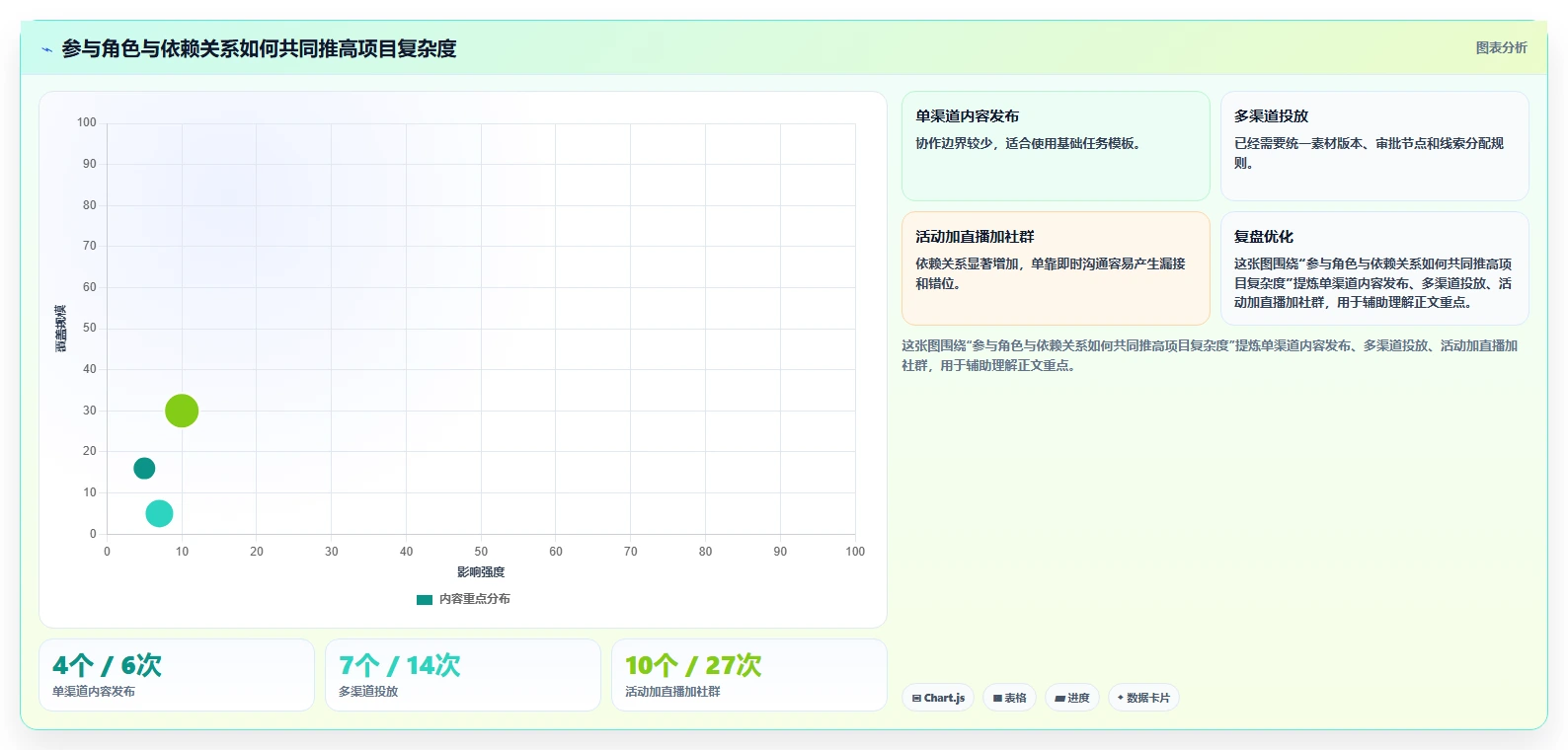Click the 数据卡片 tag pill
Screen dimensions: 1568x750
coord(1143,698)
